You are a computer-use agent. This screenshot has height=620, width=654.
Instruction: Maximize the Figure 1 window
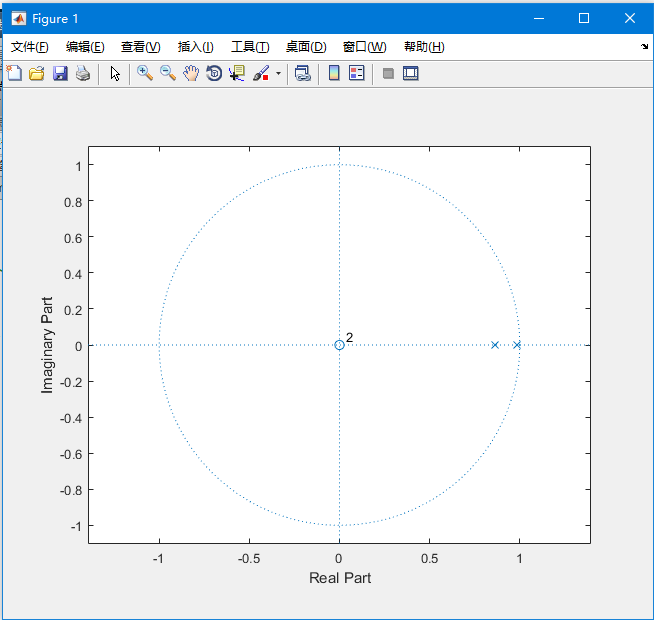tap(584, 18)
